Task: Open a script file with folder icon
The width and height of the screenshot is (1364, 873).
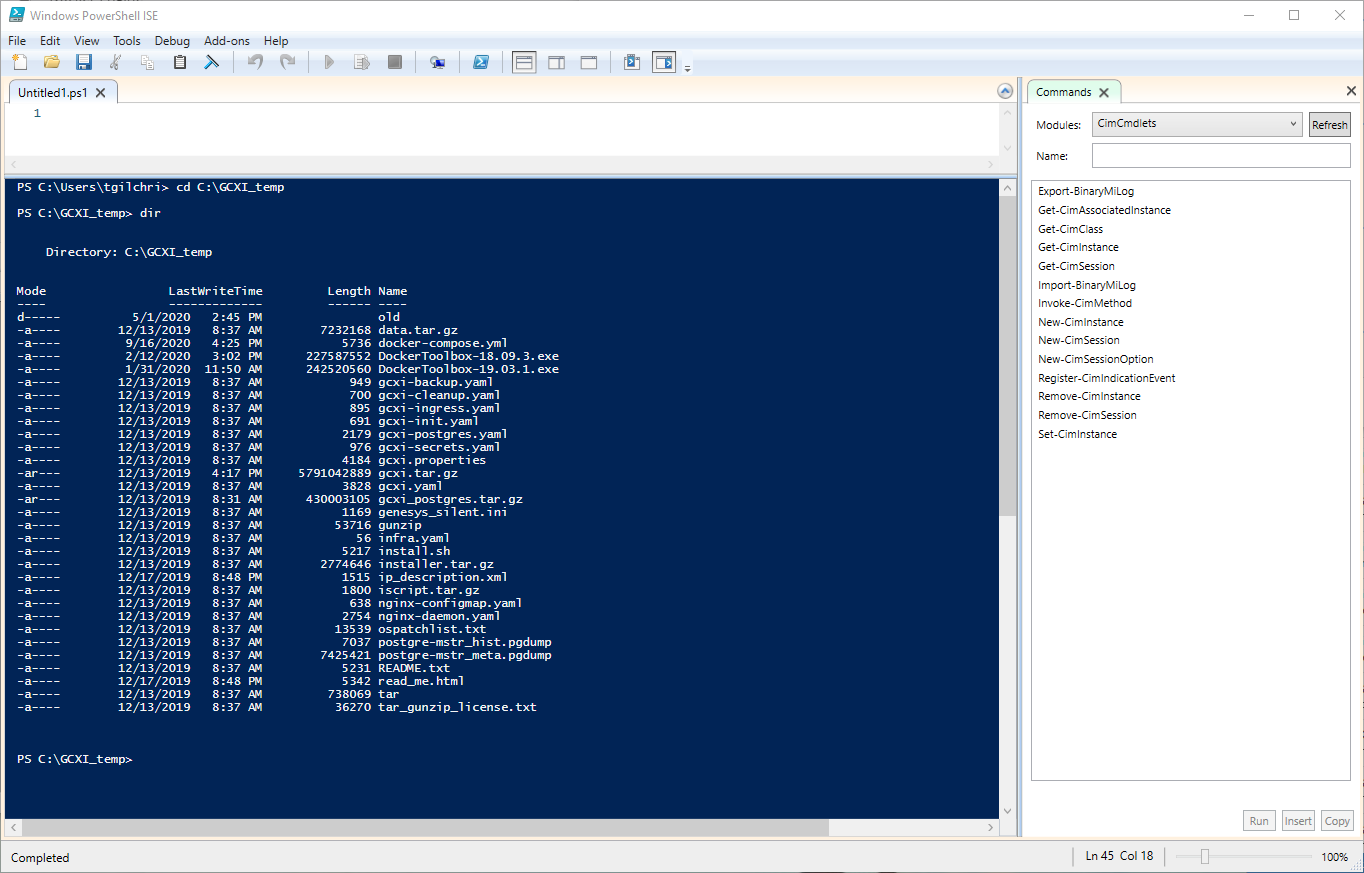Action: [52, 63]
